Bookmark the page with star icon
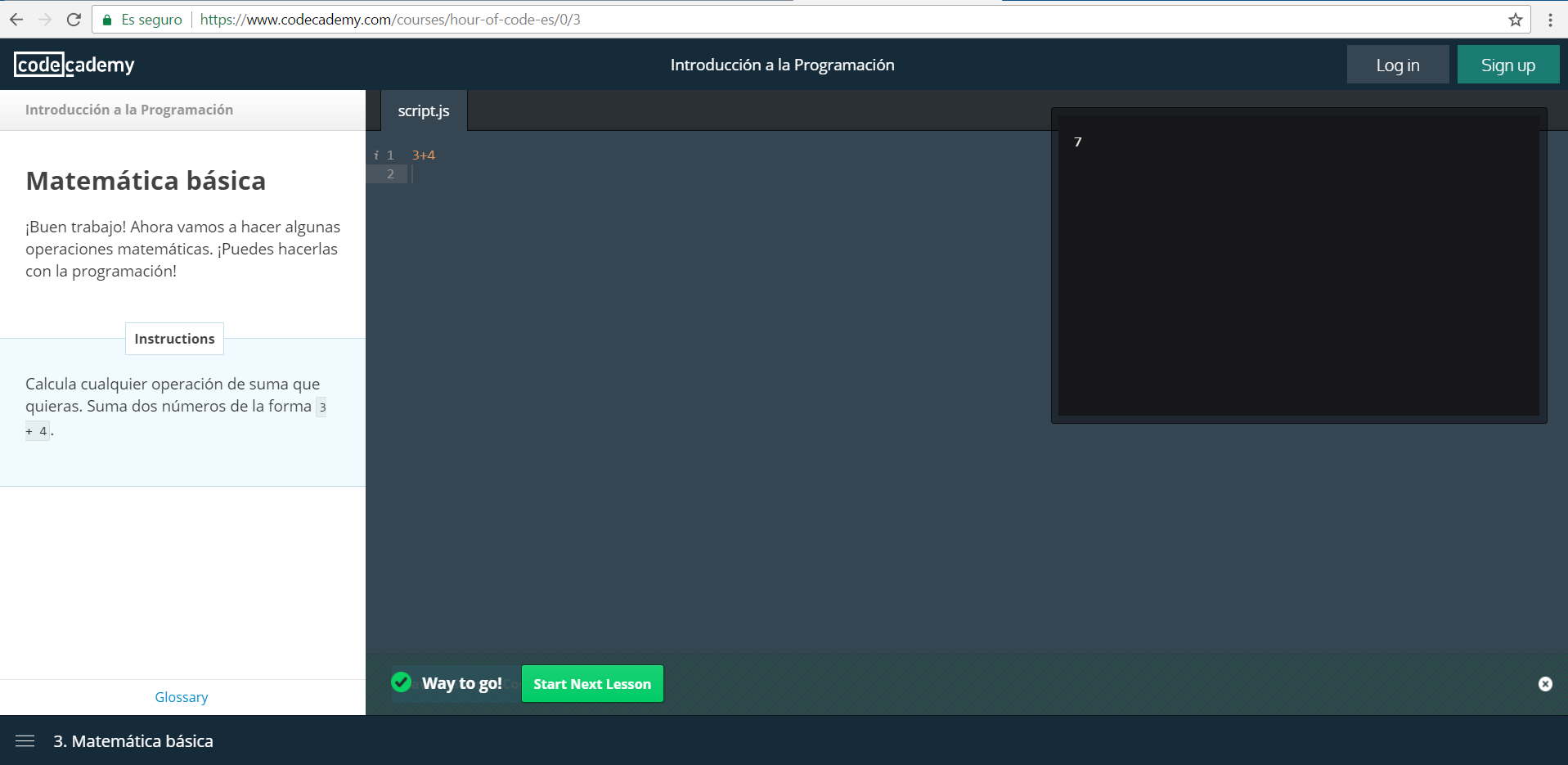The width and height of the screenshot is (1568, 765). pos(1516,20)
